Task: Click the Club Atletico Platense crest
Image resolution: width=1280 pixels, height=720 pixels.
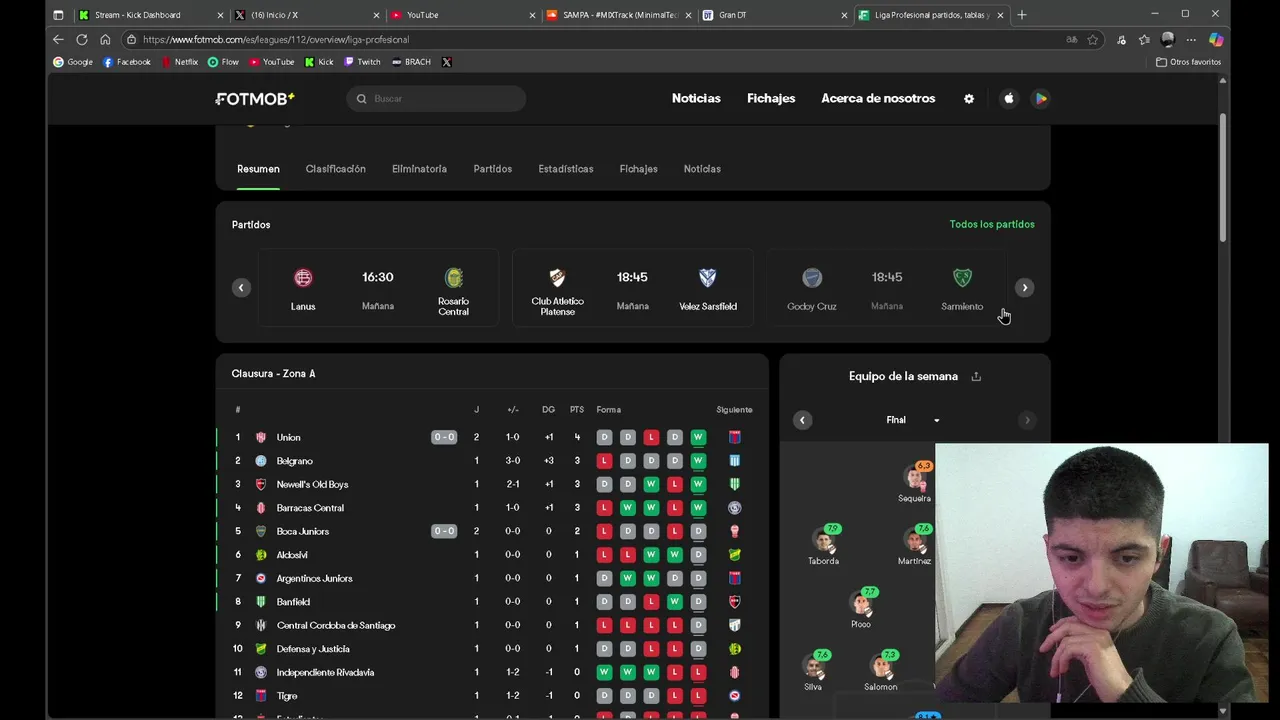Action: pyautogui.click(x=557, y=278)
